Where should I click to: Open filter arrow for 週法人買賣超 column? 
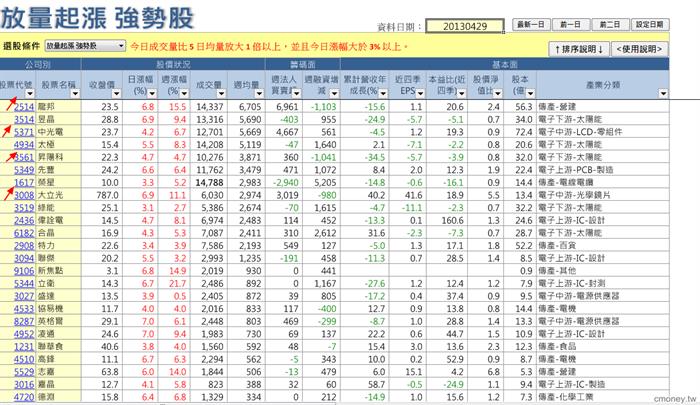[296, 93]
